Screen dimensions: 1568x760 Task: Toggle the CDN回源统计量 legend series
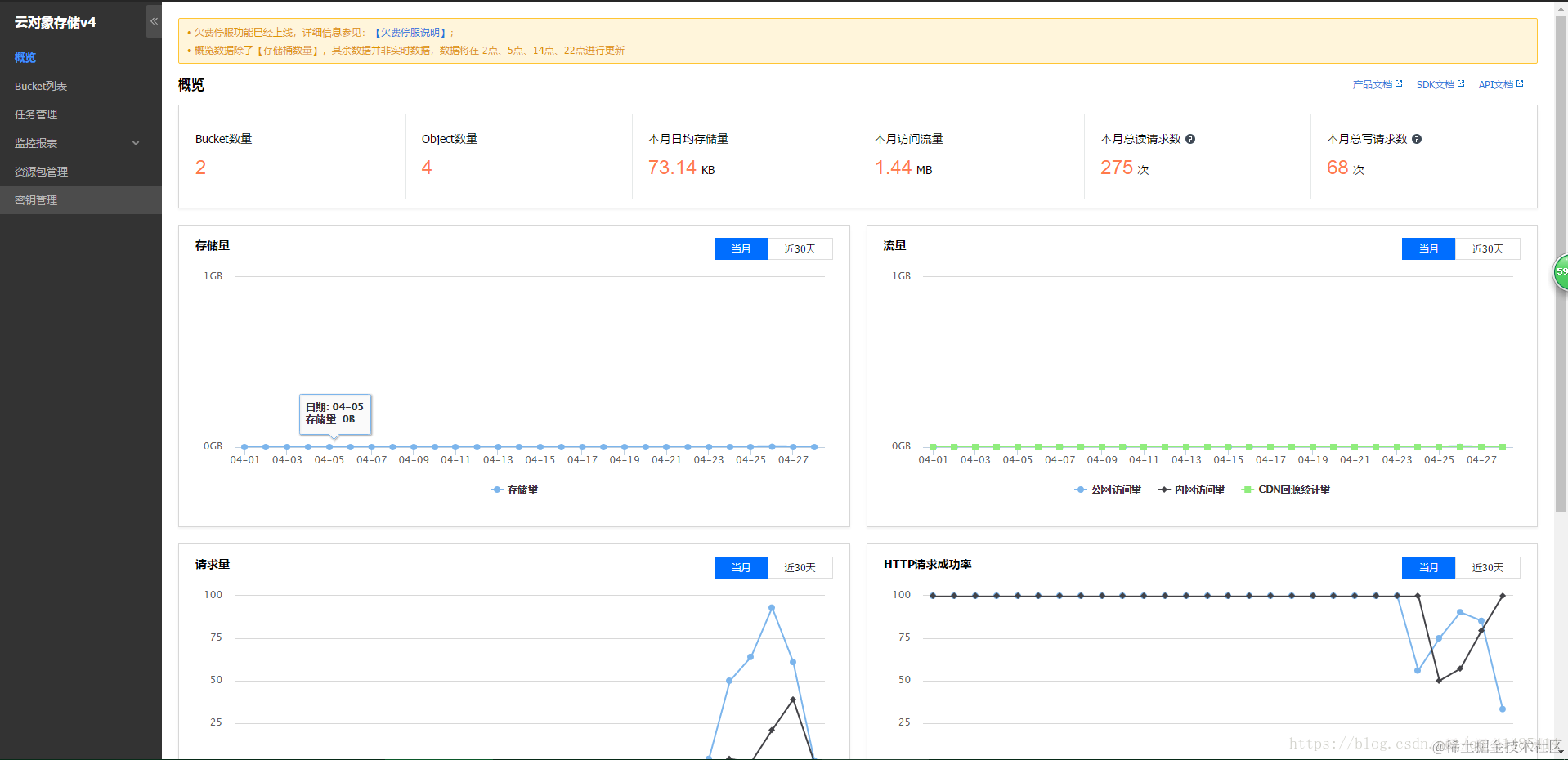(1286, 490)
